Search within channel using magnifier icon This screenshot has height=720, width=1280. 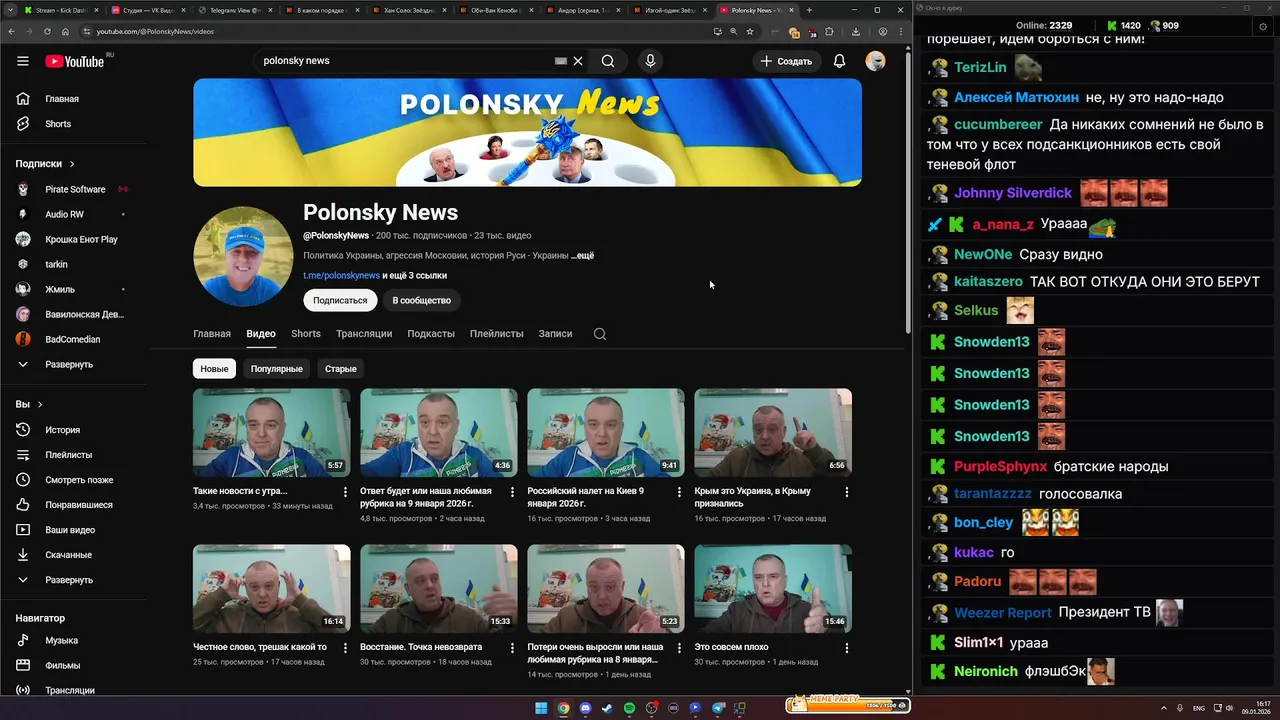tap(600, 334)
